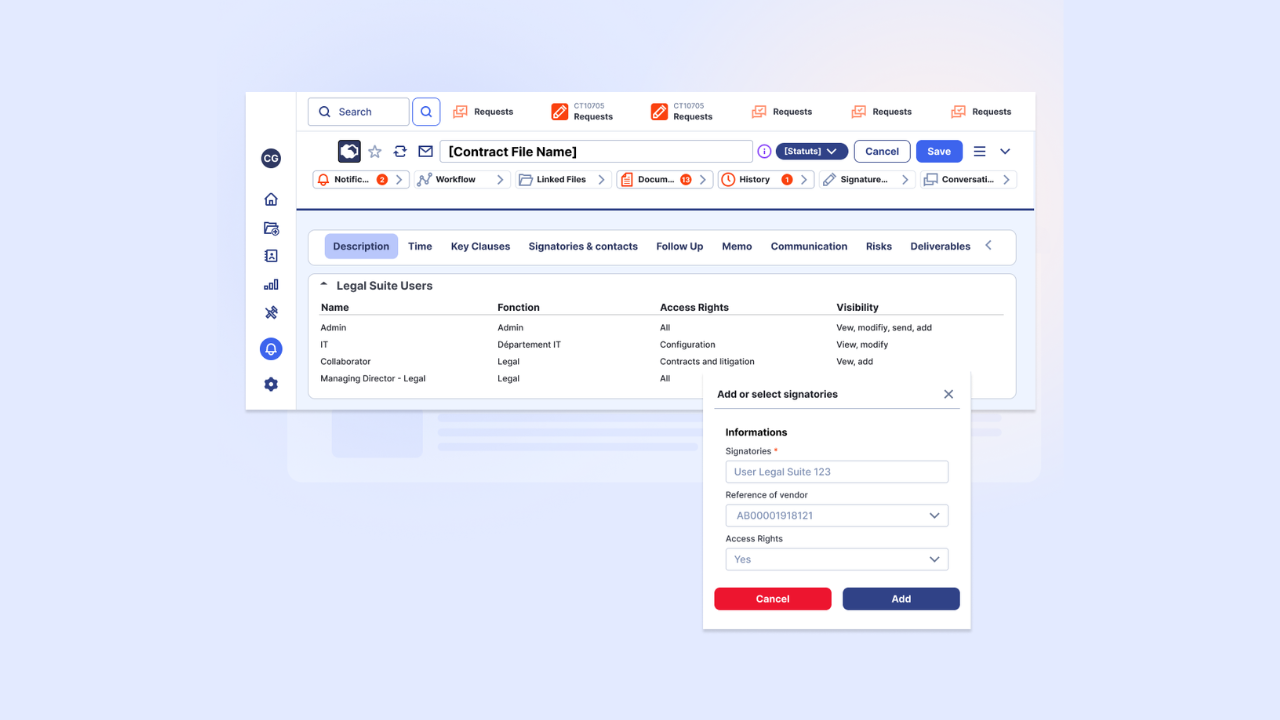Click the tab bar left chevron

tap(989, 246)
